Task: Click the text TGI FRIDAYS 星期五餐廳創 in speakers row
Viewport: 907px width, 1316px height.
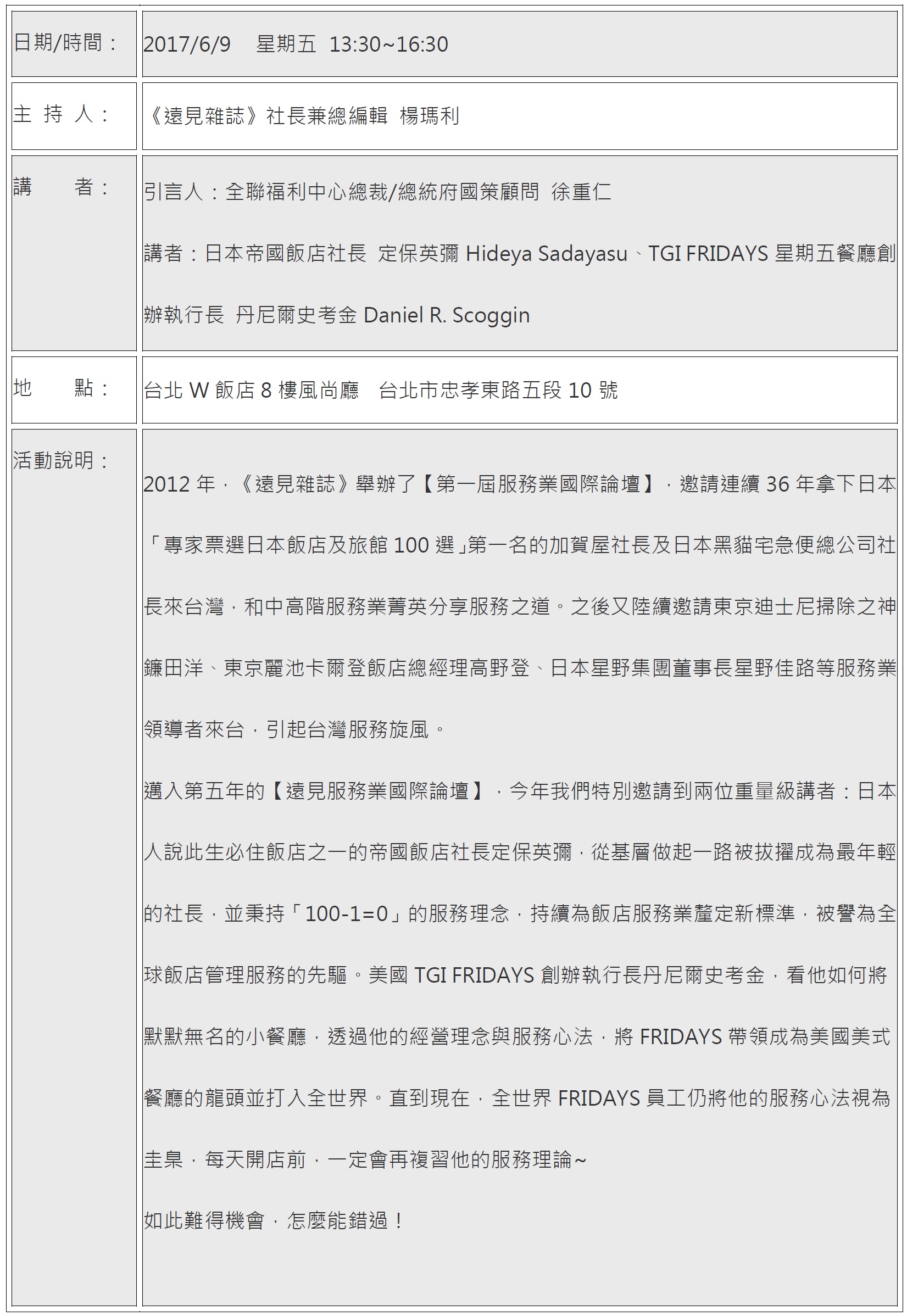Action: point(772,253)
